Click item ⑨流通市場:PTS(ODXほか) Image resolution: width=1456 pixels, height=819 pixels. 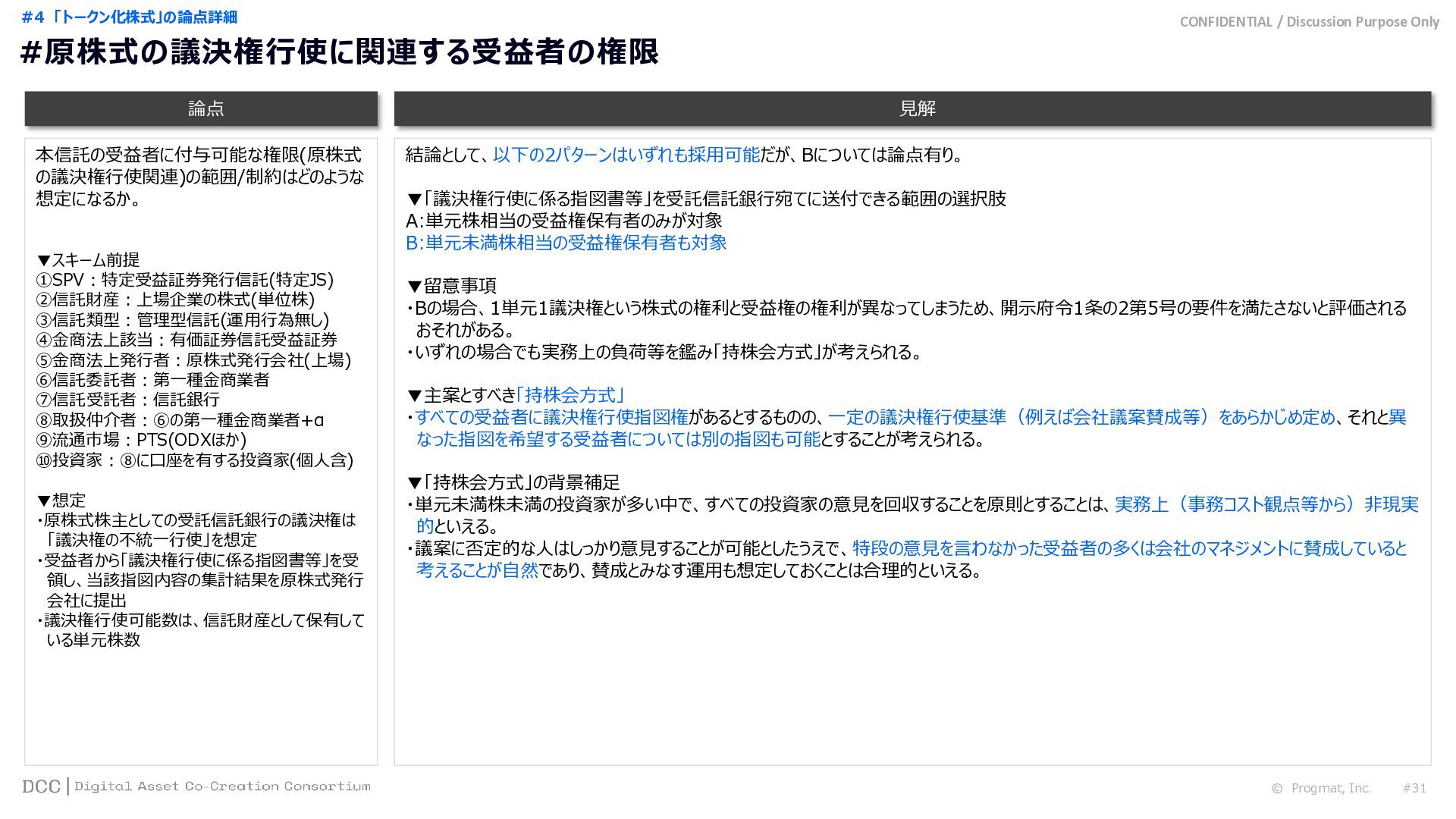(141, 440)
